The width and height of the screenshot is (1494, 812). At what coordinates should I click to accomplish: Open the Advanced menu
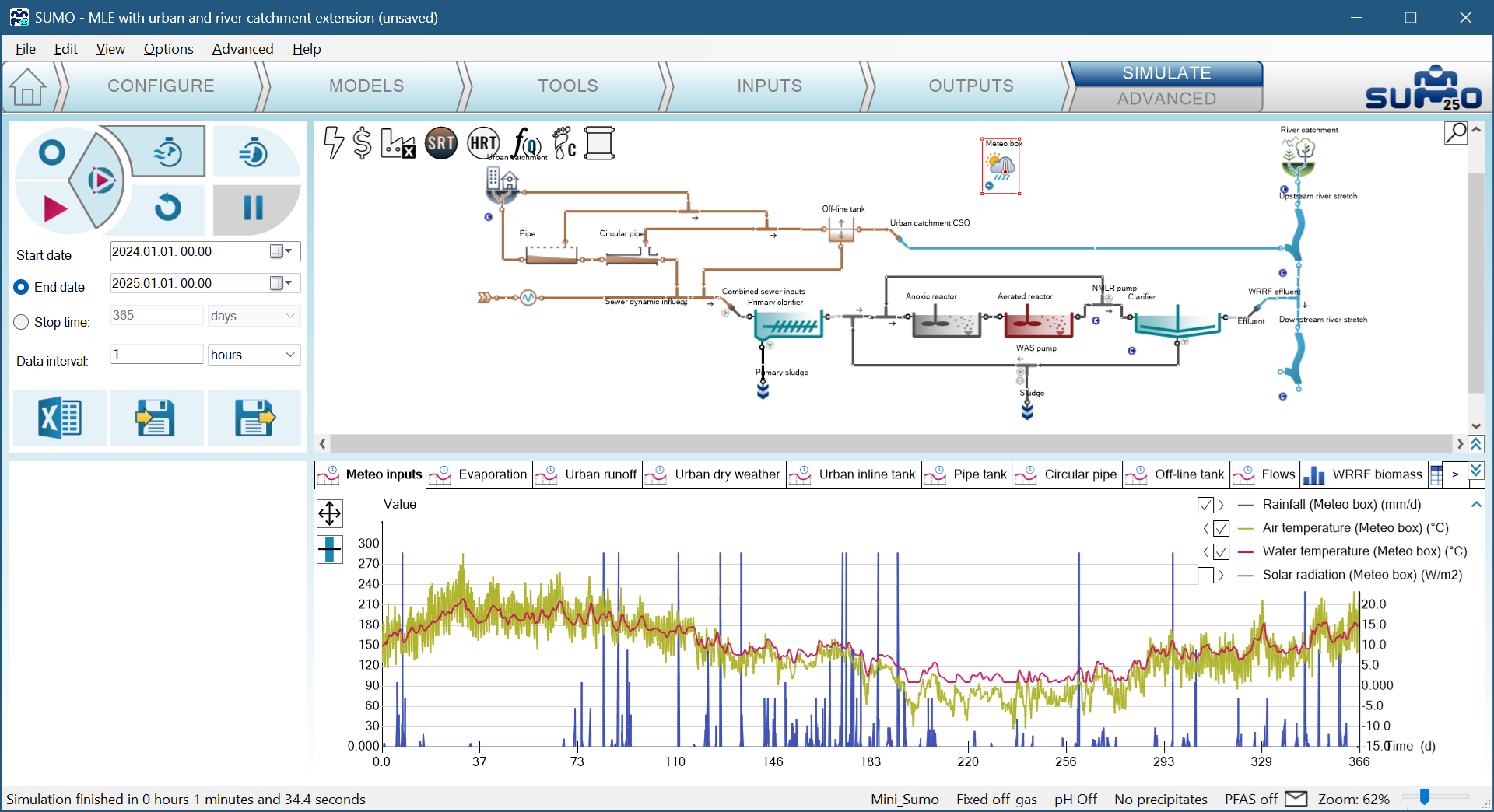point(243,49)
